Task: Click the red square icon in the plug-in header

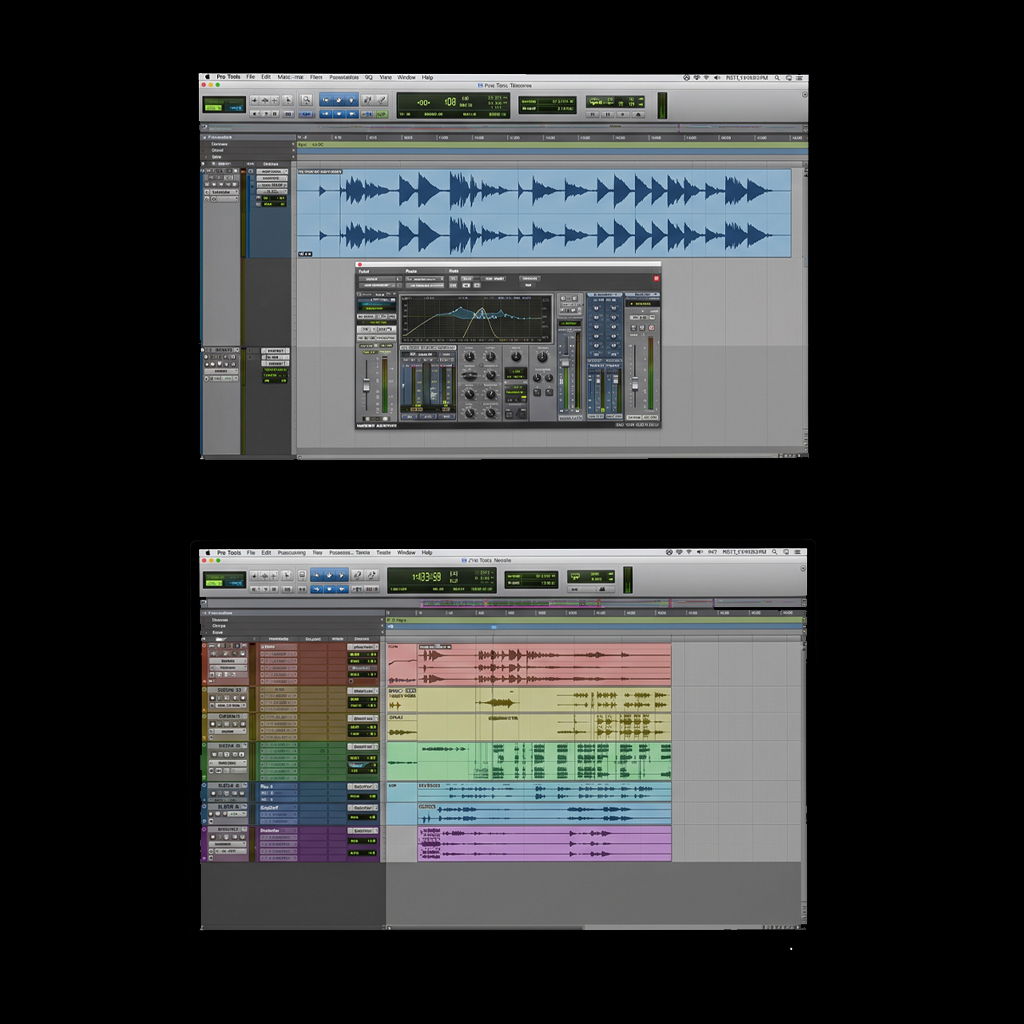Action: coord(656,279)
